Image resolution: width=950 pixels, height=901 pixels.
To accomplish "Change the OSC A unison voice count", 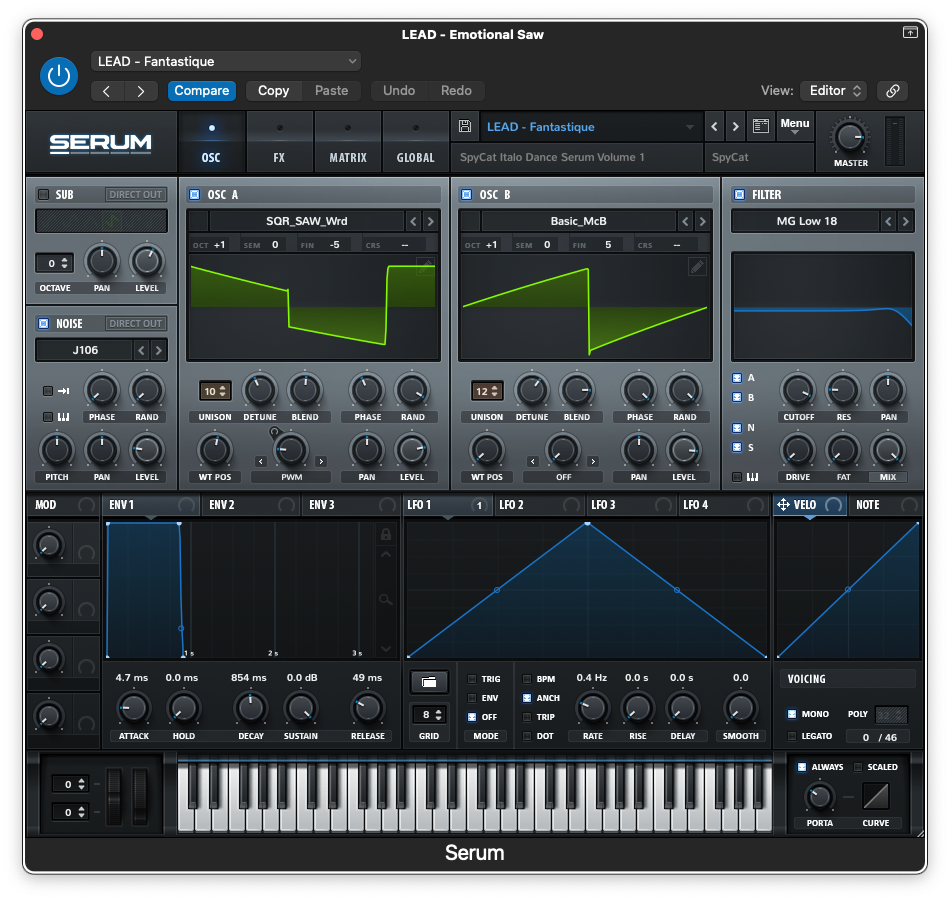I will point(215,391).
